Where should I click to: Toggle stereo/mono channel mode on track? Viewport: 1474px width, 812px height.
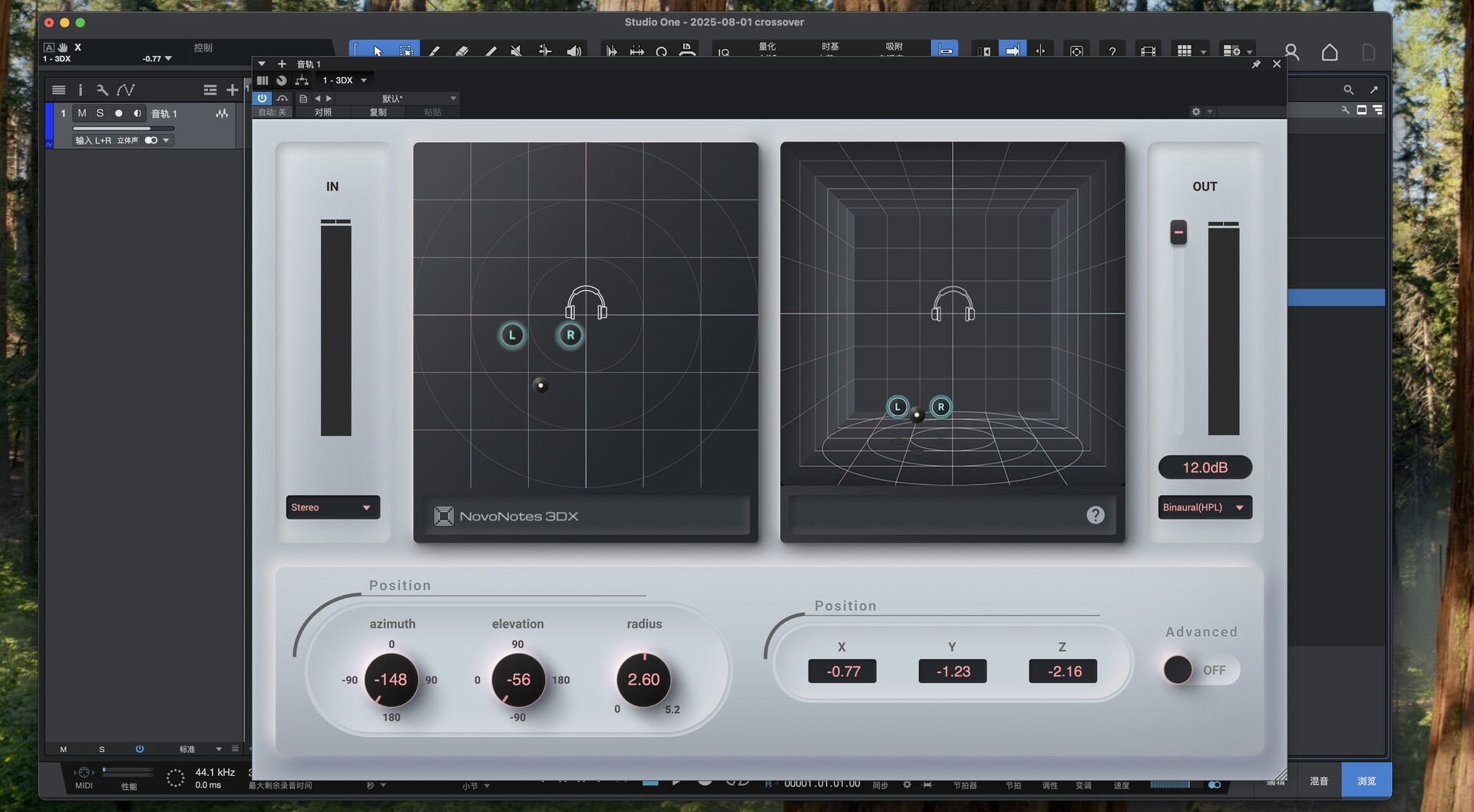point(151,140)
